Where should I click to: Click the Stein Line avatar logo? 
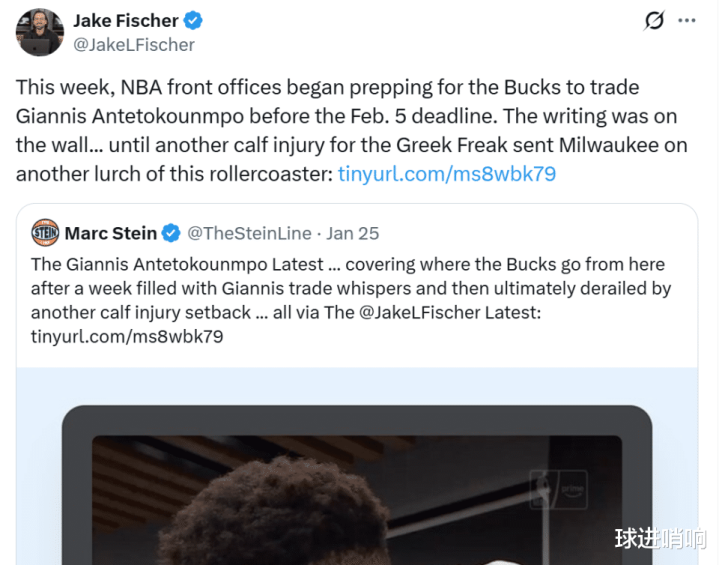(x=45, y=233)
